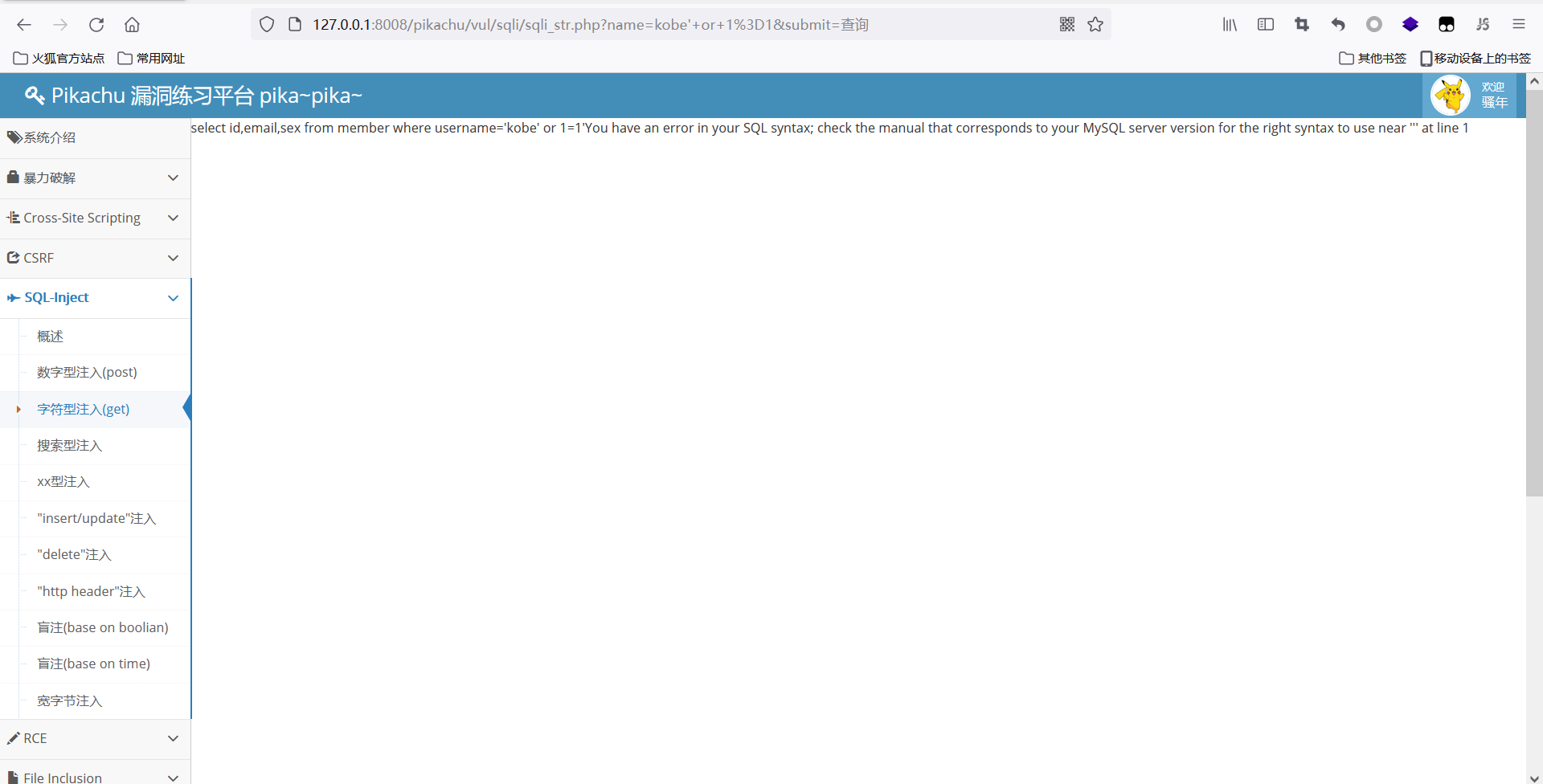Screen dimensions: 1543x784
Task: Click the browser forward arrow
Action: coord(60,25)
